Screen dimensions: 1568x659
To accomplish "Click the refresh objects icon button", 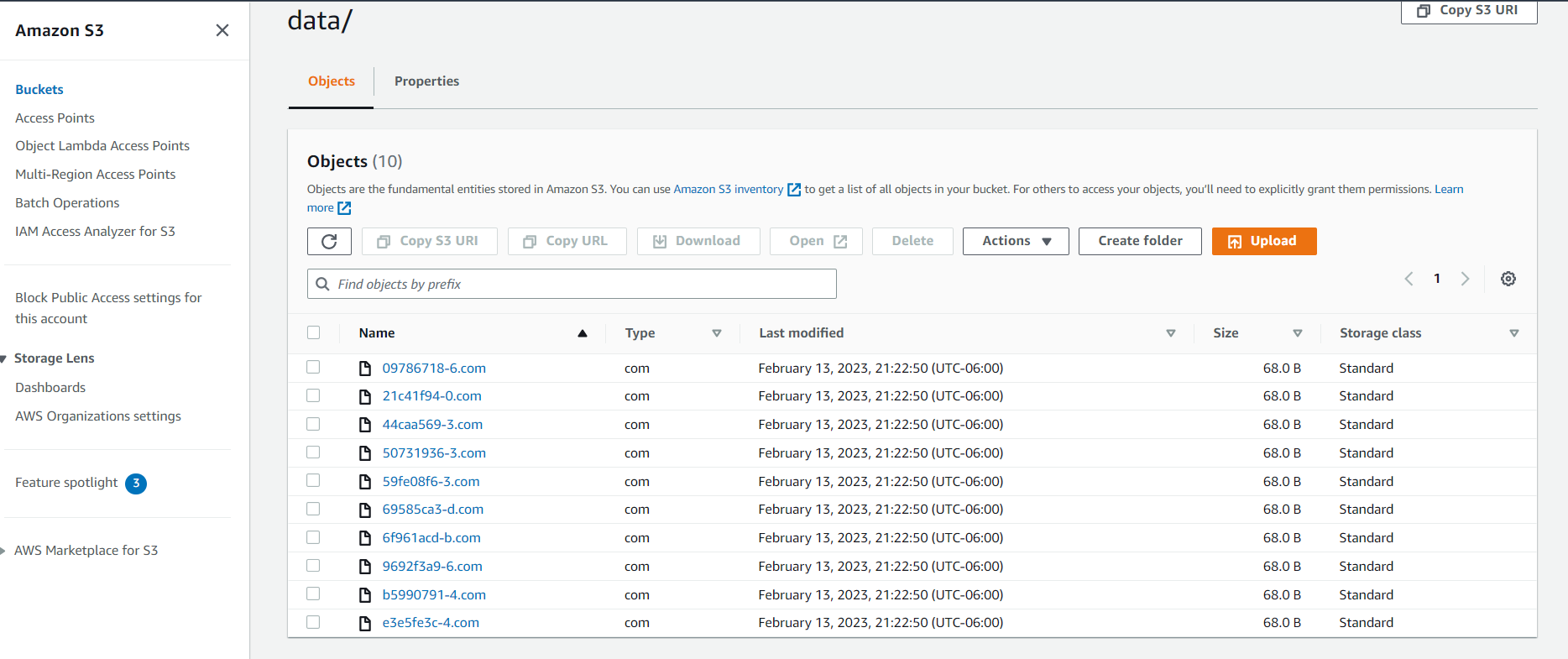I will click(x=329, y=241).
